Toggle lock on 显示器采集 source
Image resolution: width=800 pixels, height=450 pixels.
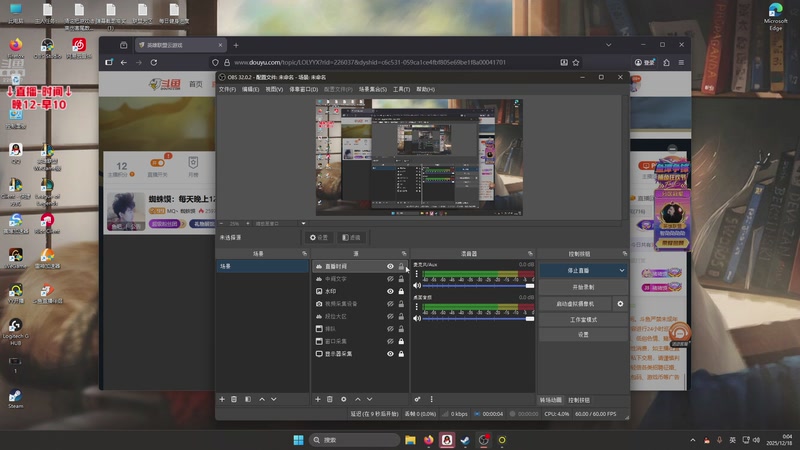tap(401, 354)
